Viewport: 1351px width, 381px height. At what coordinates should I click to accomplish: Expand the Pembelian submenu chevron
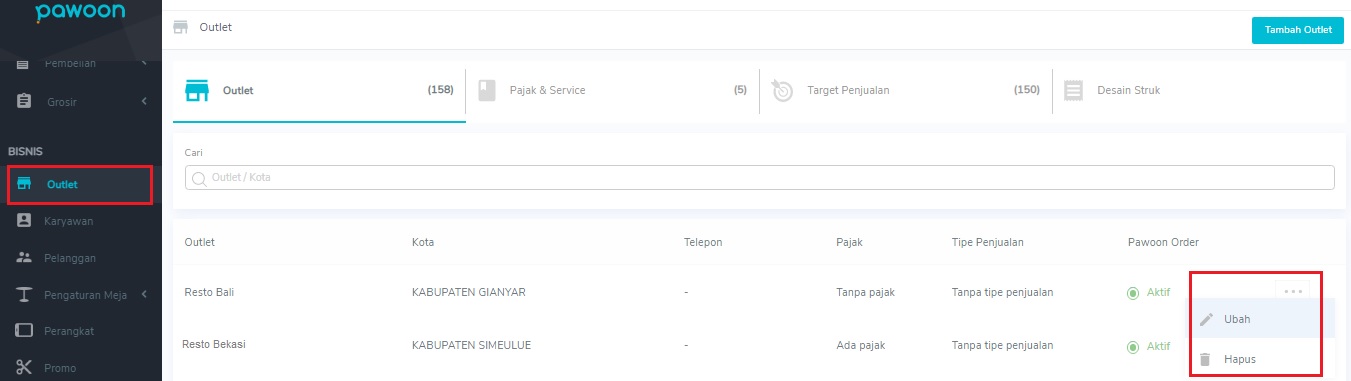pos(144,64)
